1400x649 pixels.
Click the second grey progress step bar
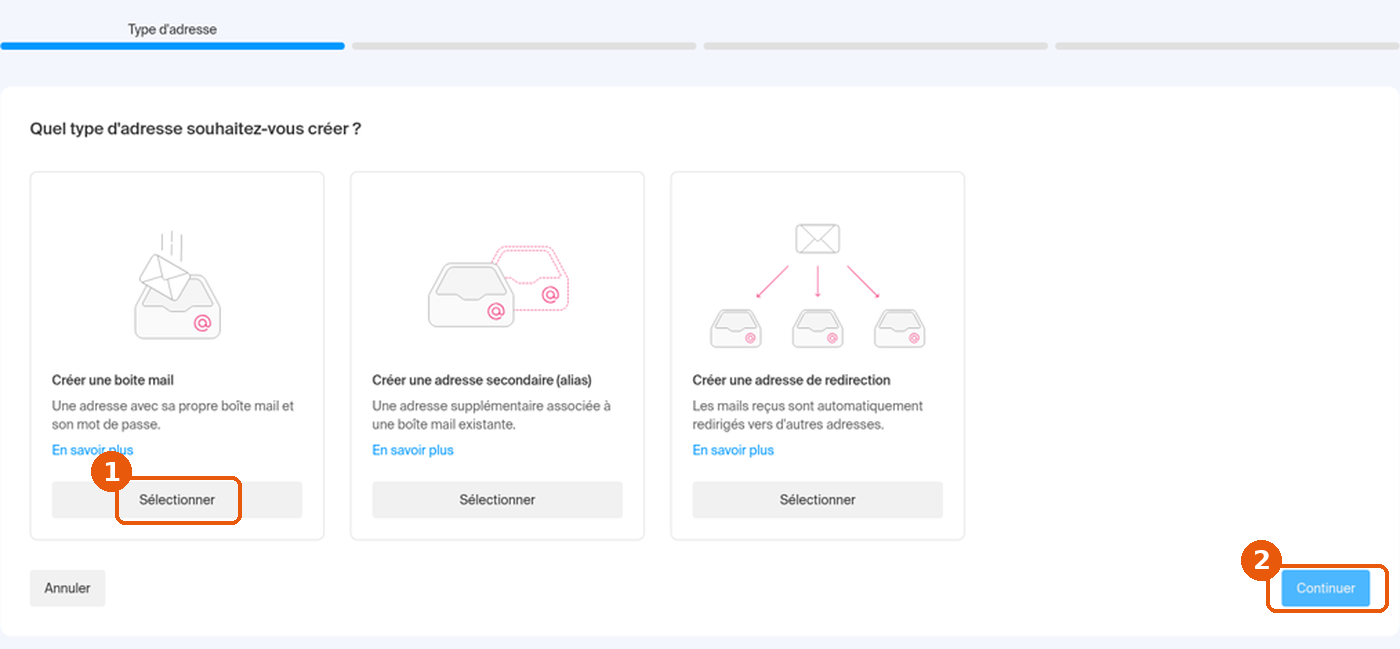(x=524, y=46)
